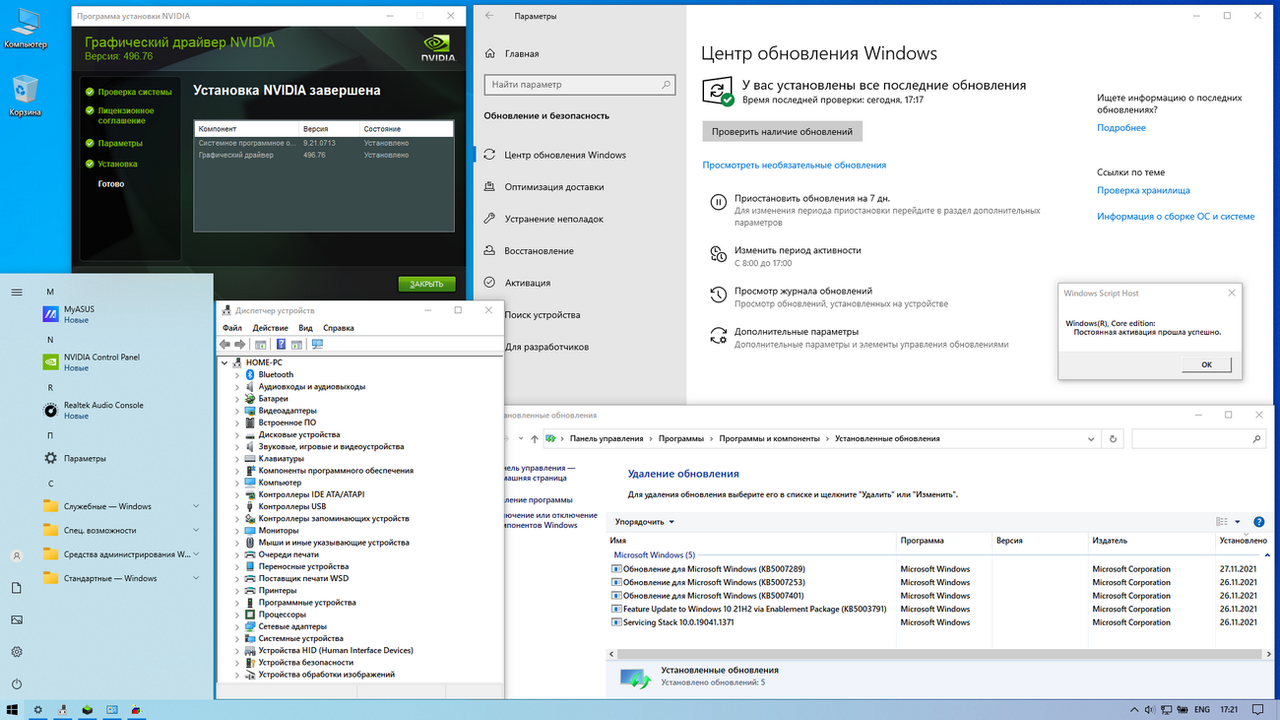Click blue help icon in Installed Updates
This screenshot has width=1280, height=720.
(x=1260, y=521)
